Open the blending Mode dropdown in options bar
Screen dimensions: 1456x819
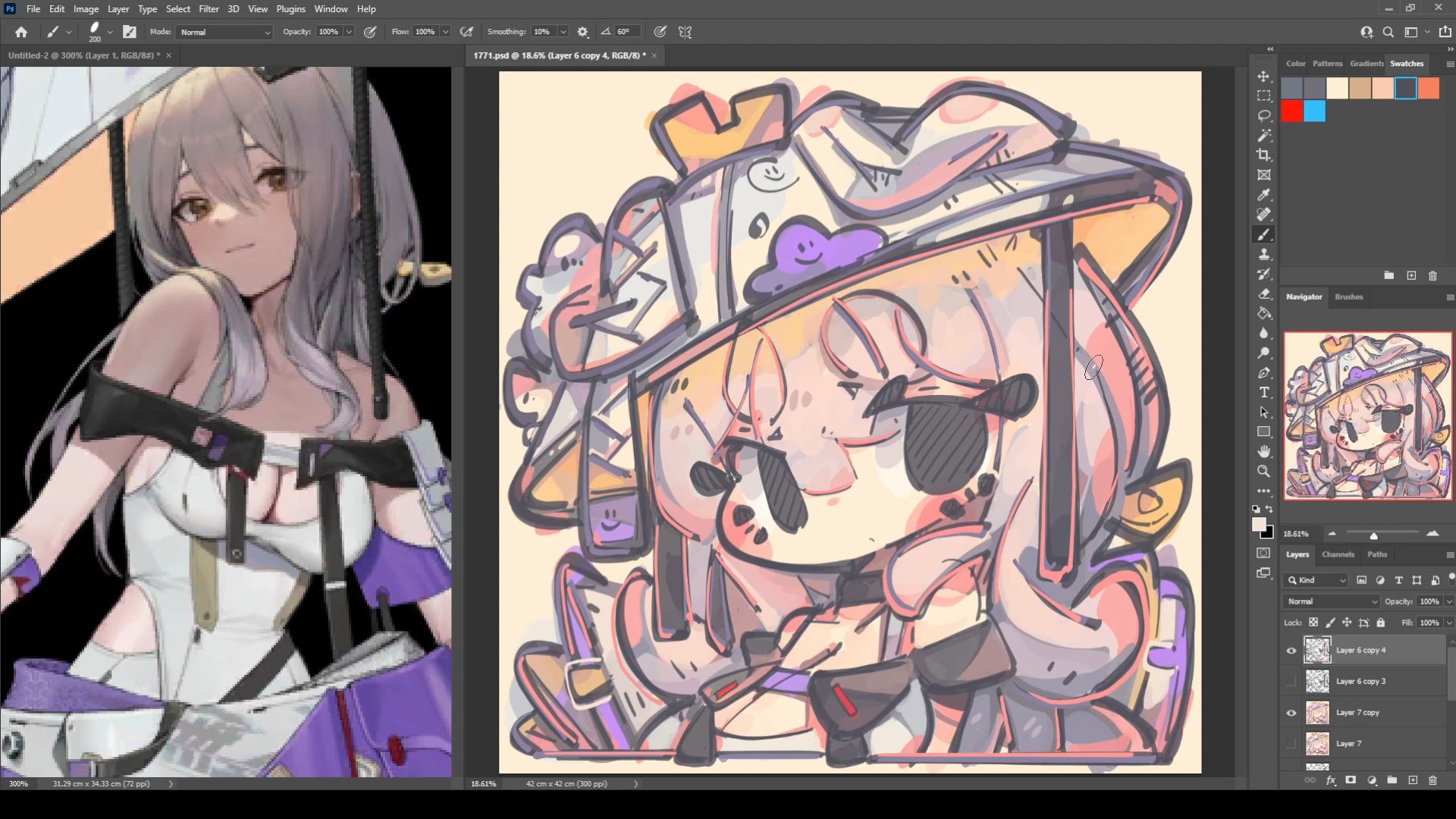click(x=224, y=32)
